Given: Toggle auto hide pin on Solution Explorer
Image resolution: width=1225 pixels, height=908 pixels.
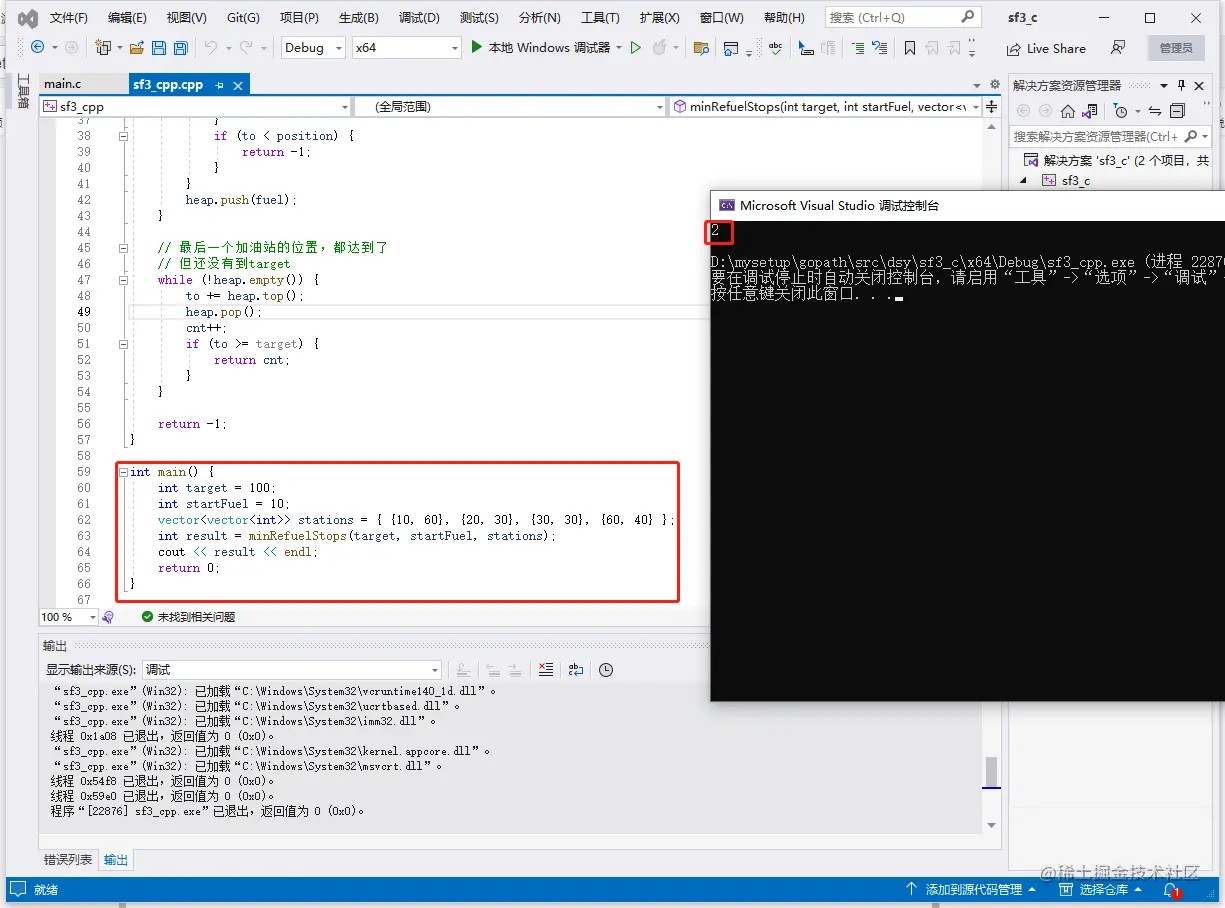Looking at the screenshot, I should pyautogui.click(x=1181, y=85).
